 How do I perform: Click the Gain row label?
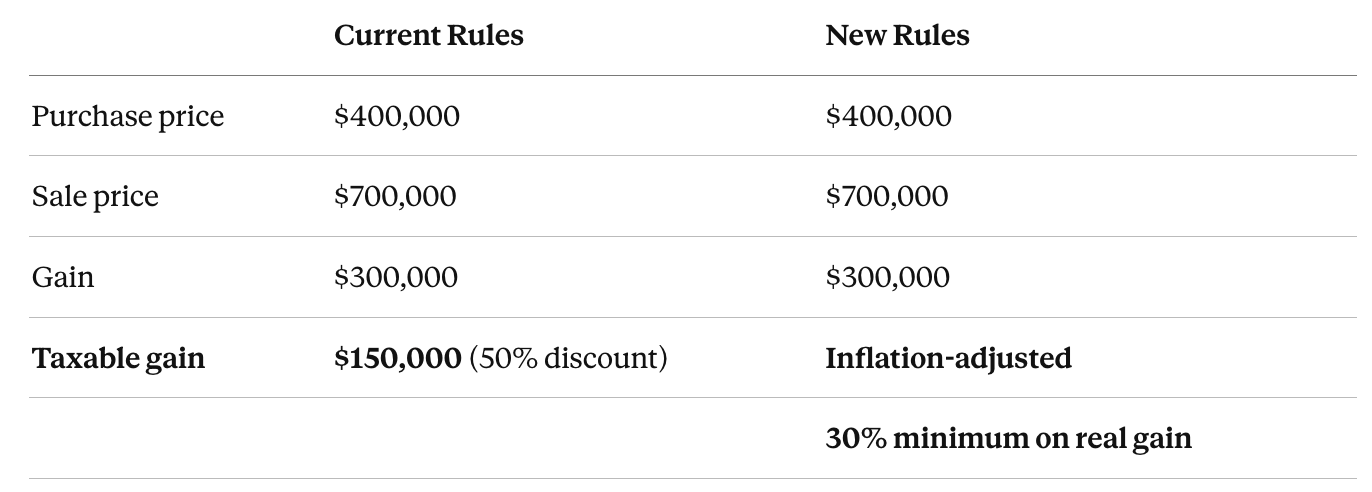click(63, 277)
